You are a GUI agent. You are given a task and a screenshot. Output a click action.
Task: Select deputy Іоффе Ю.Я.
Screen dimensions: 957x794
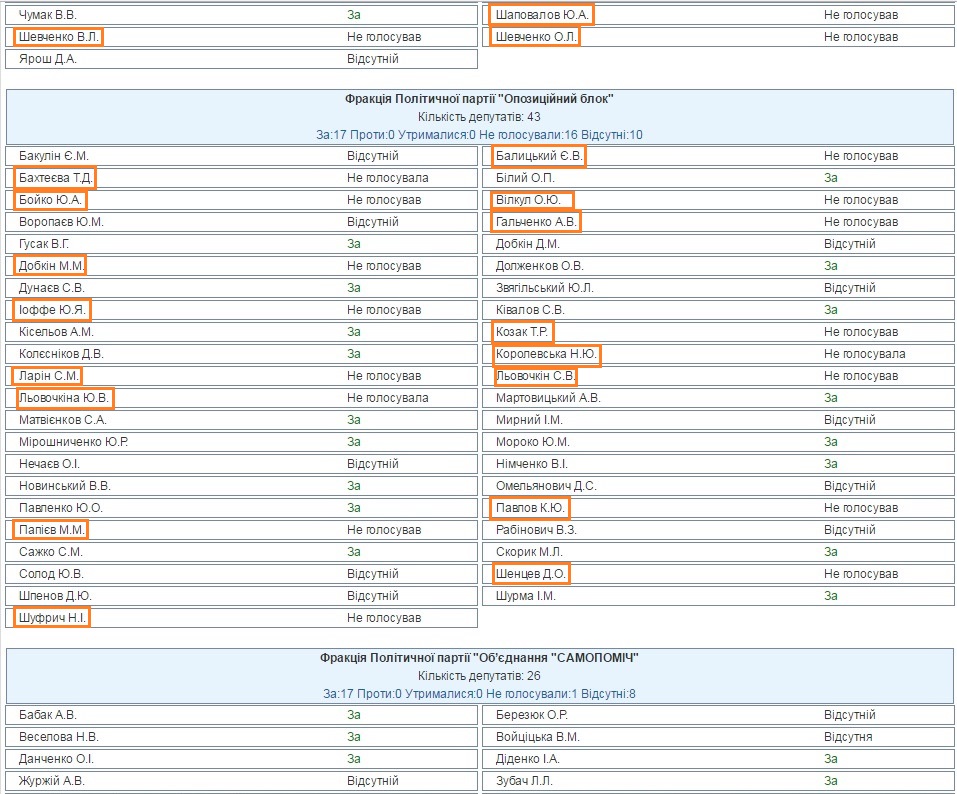click(x=53, y=310)
